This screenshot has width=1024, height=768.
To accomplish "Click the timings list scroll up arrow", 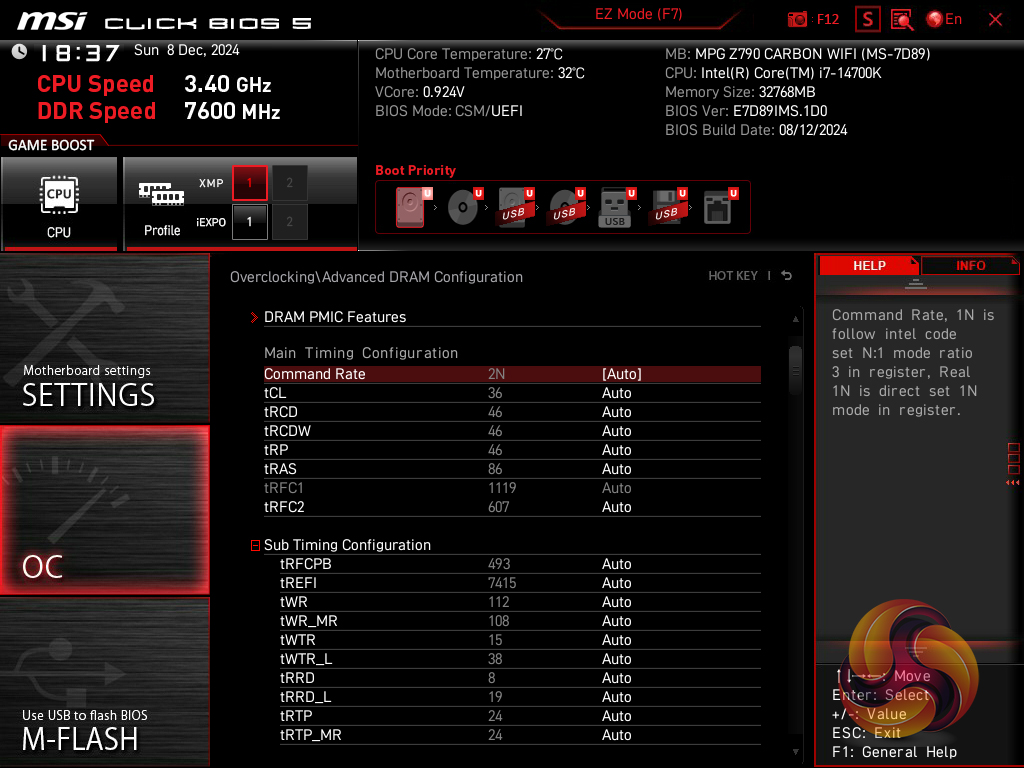I will pos(795,319).
